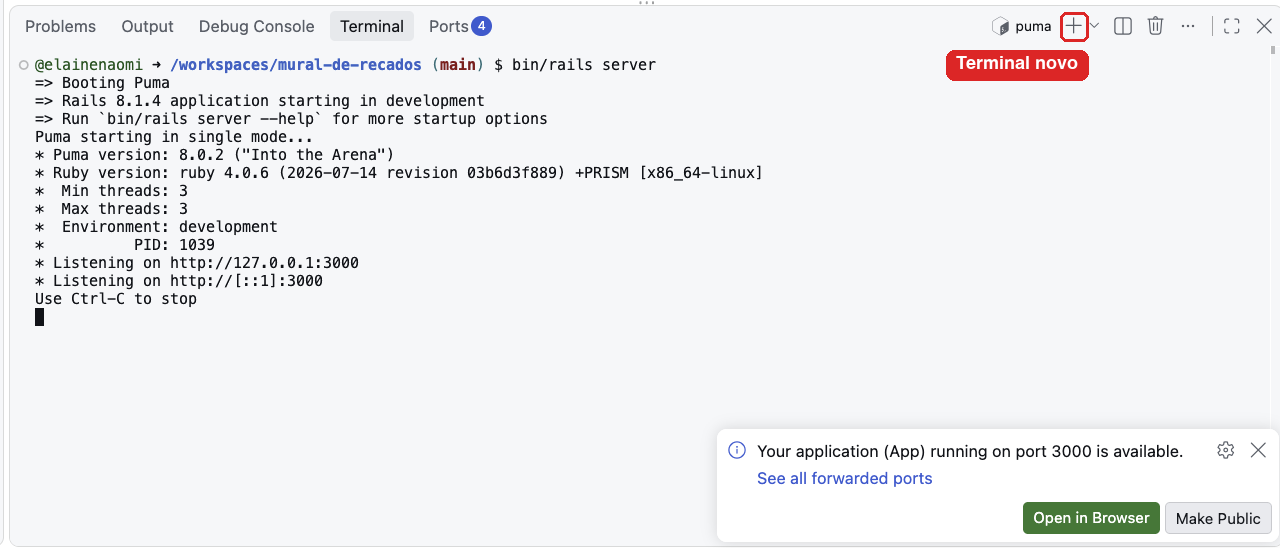Click the main branch name in prompt
The width and height of the screenshot is (1280, 548).
coord(458,65)
